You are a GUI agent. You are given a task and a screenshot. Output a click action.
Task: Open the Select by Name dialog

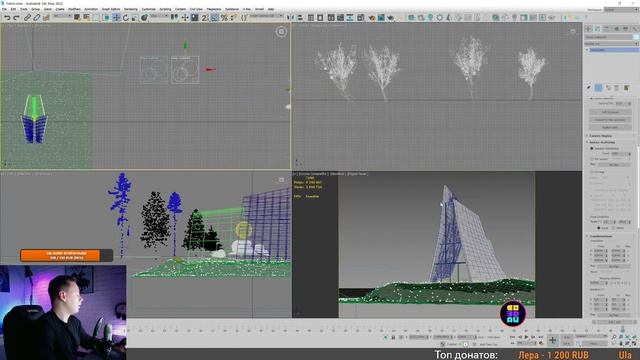[87, 18]
